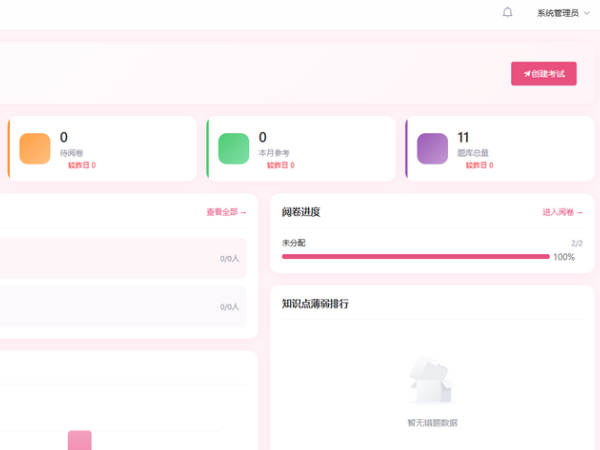Click the 知识点薄弱排行 panel title
The height and width of the screenshot is (450, 600).
[x=315, y=304]
